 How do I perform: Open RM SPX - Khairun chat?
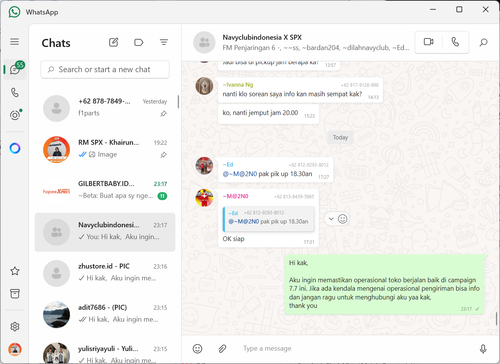pyautogui.click(x=105, y=149)
